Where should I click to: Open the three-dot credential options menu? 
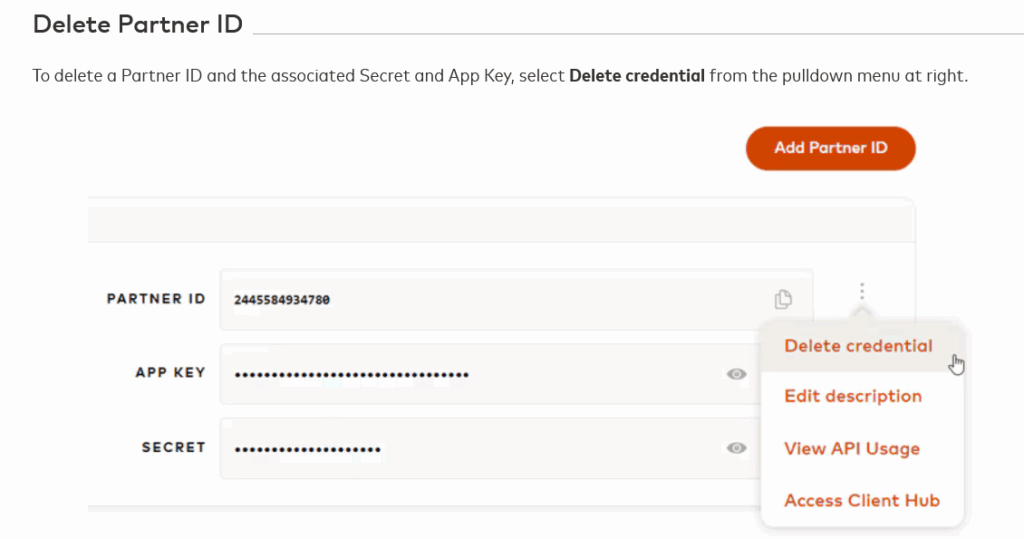pos(862,292)
